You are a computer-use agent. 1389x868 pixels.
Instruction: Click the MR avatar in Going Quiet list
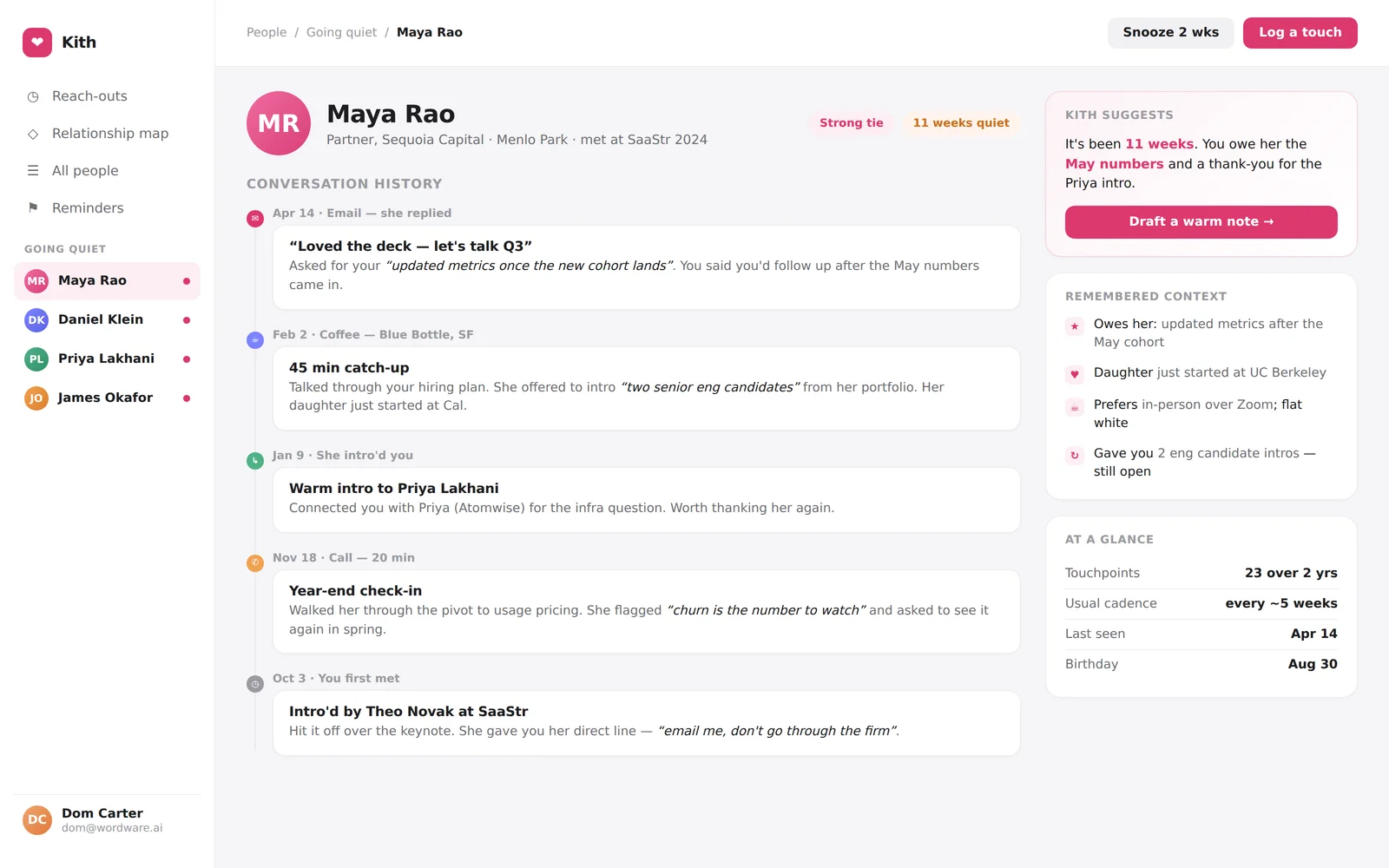coord(36,281)
